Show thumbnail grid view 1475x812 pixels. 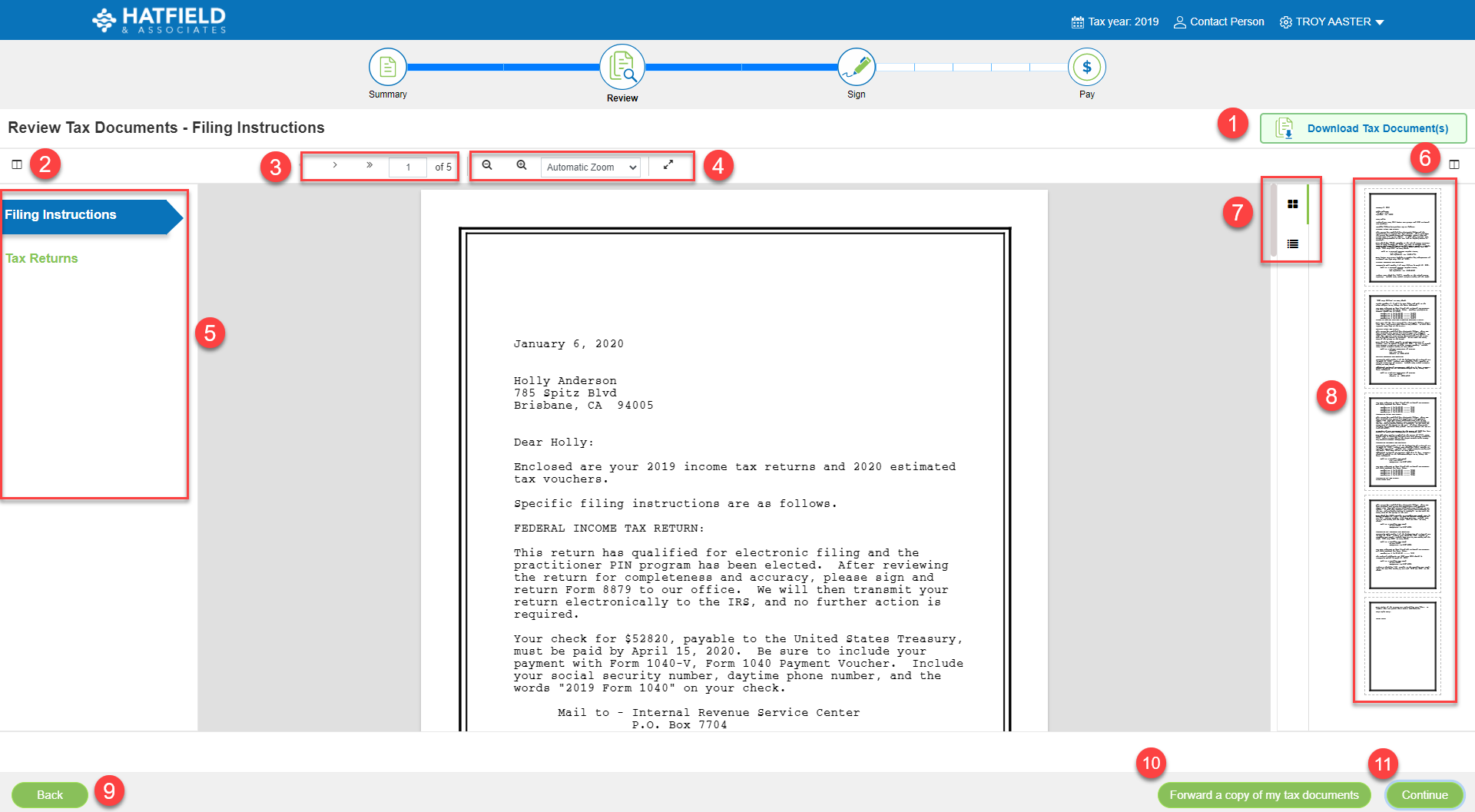tap(1293, 204)
